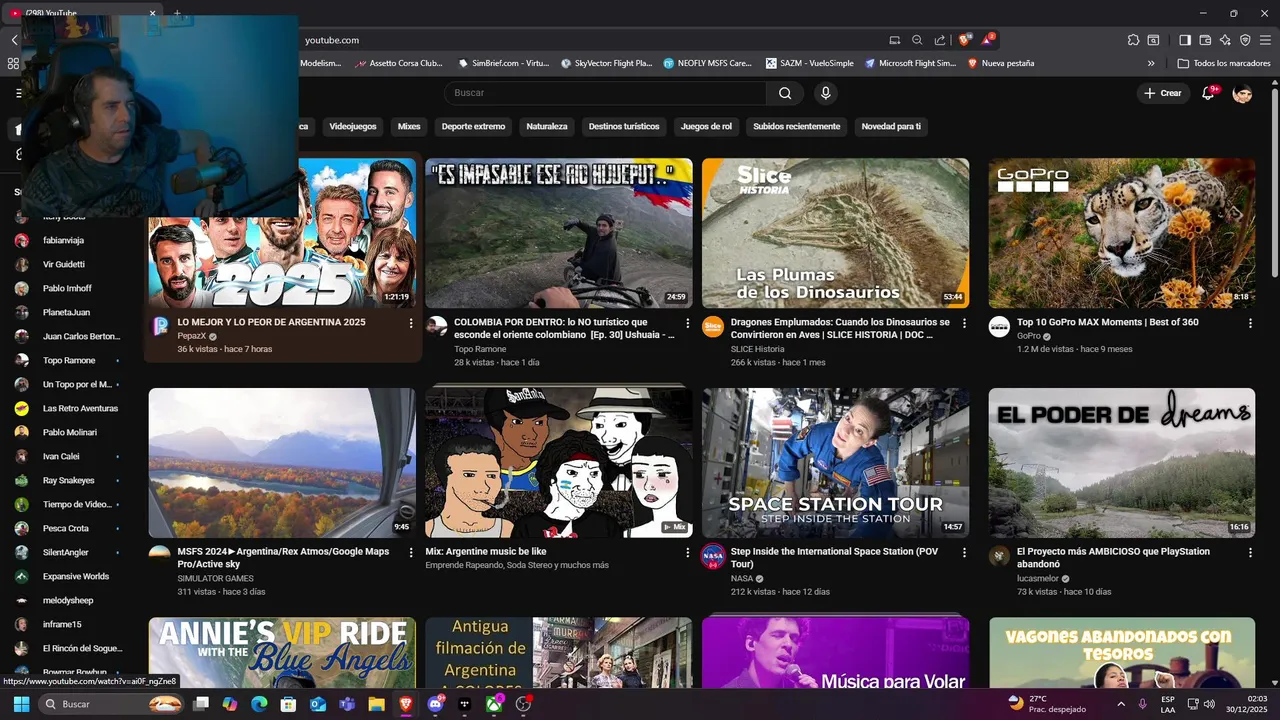The image size is (1280, 720).
Task: Select the Juegos de rol filter chip
Action: [x=706, y=127]
